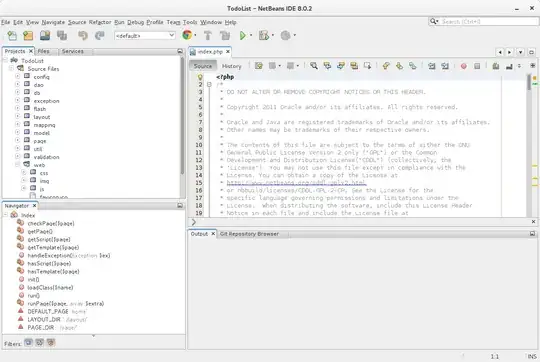Click the Shift Line Left icon
The height and width of the screenshot is (362, 540).
pyautogui.click(x=432, y=66)
